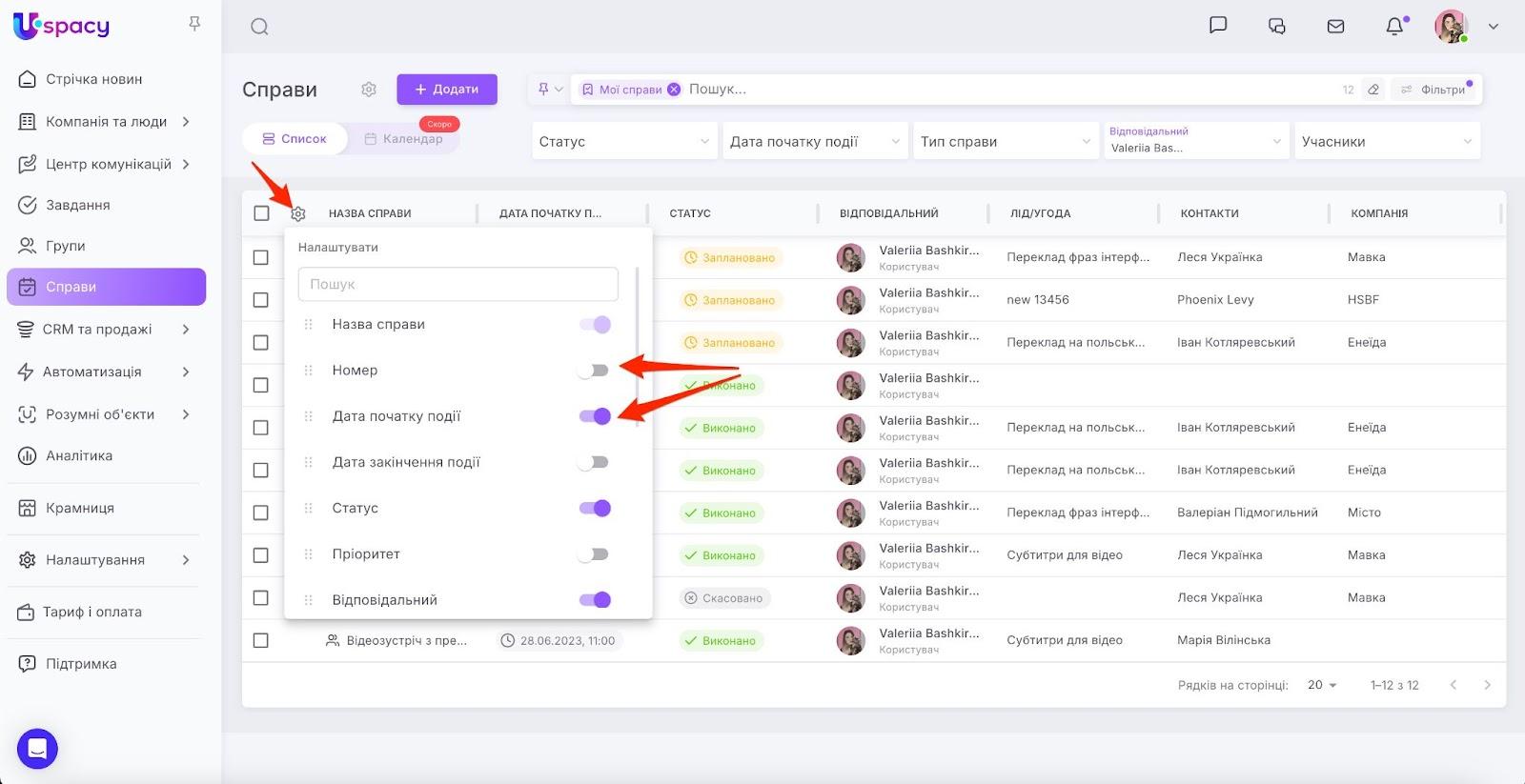The image size is (1525, 784).
Task: Click the column settings gear in table header
Action: (x=298, y=213)
